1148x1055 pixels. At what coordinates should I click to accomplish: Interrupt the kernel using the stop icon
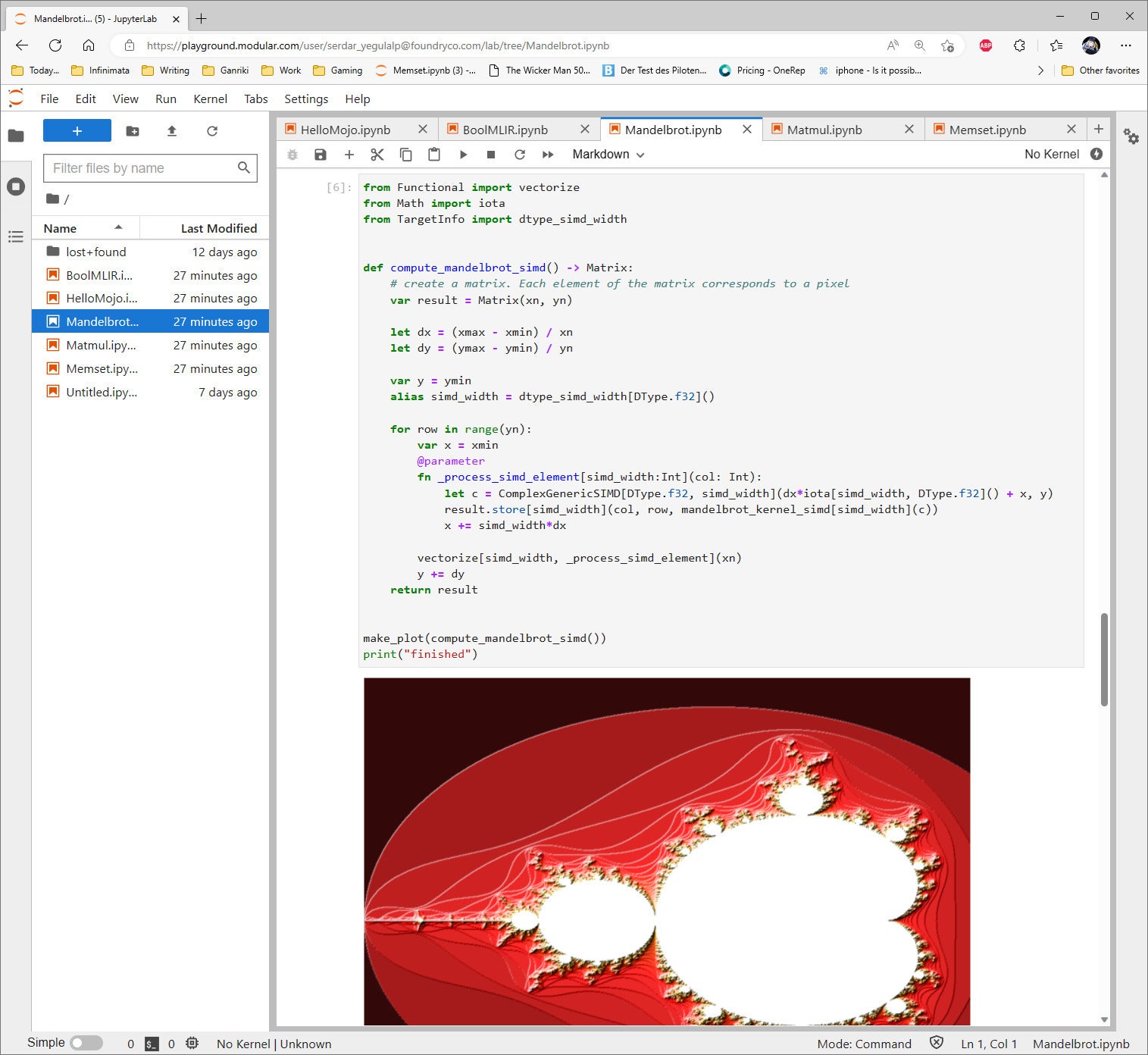[x=491, y=155]
